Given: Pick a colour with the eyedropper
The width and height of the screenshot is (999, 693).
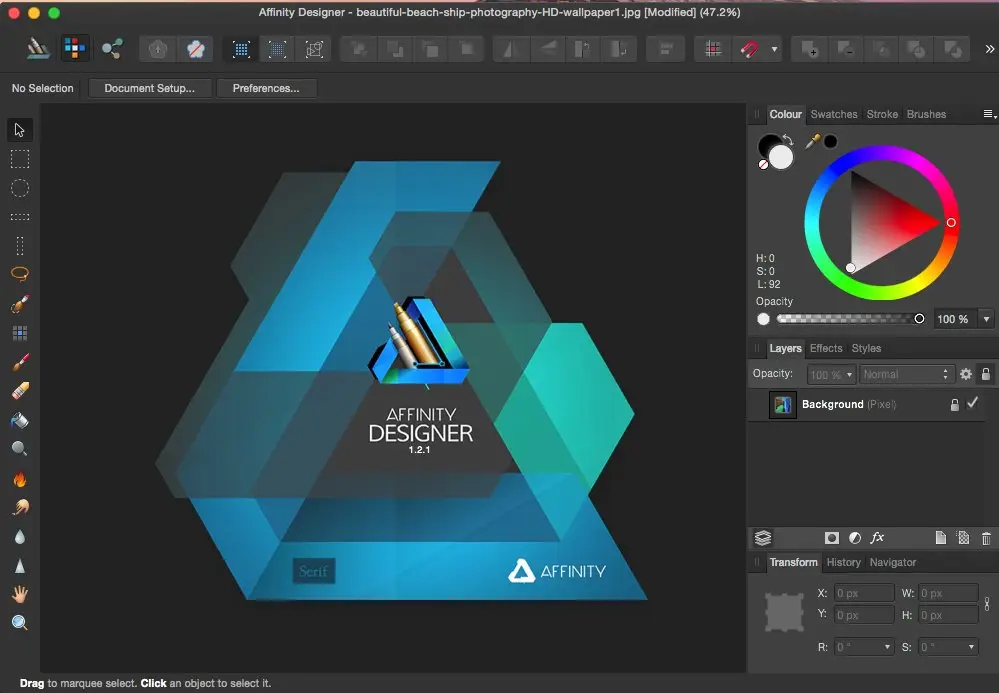Looking at the screenshot, I should tap(812, 141).
